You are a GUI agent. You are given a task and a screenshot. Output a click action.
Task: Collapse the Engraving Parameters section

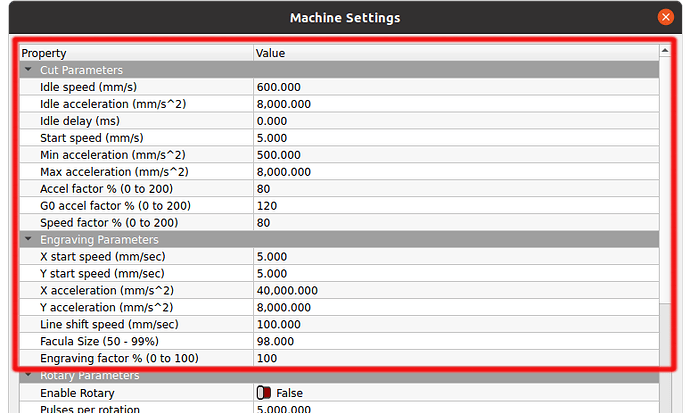point(27,240)
